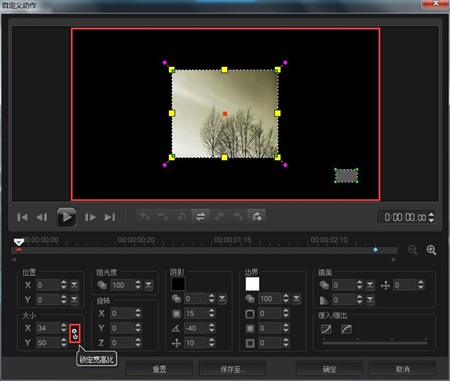
Task: Click the rotation Z value field
Action: point(122,343)
